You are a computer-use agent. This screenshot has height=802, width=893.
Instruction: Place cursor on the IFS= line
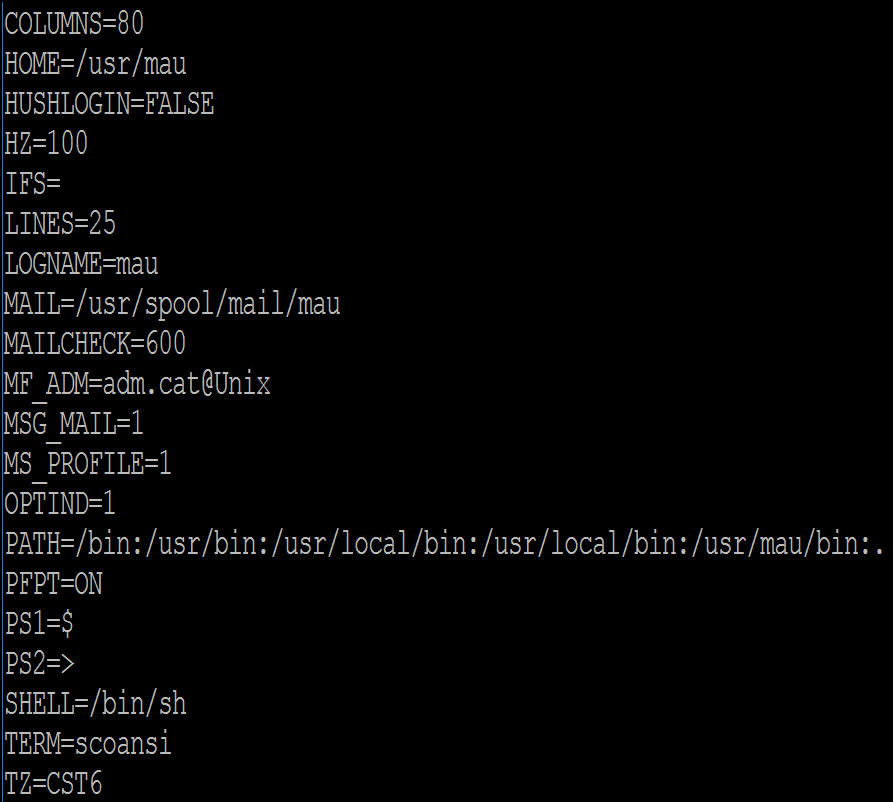click(x=32, y=183)
